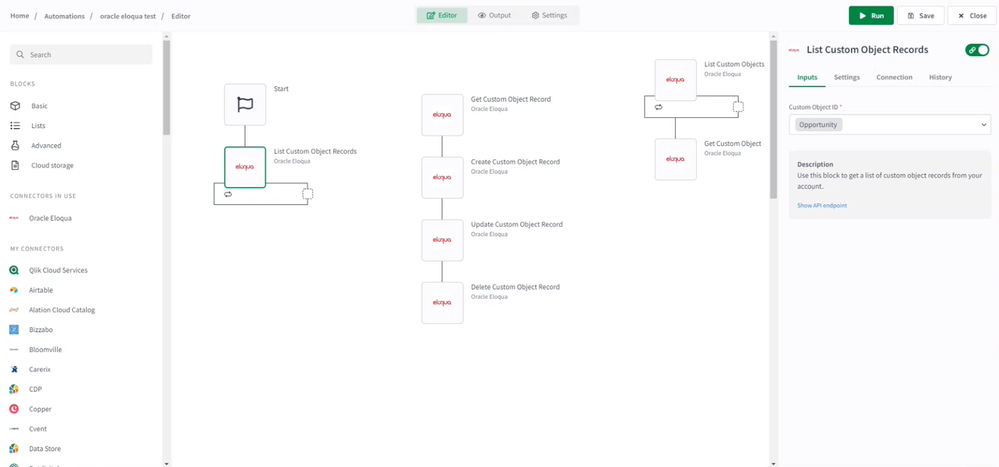The image size is (999, 467).
Task: Select the Update Custom Object Record block
Action: pyautogui.click(x=442, y=240)
